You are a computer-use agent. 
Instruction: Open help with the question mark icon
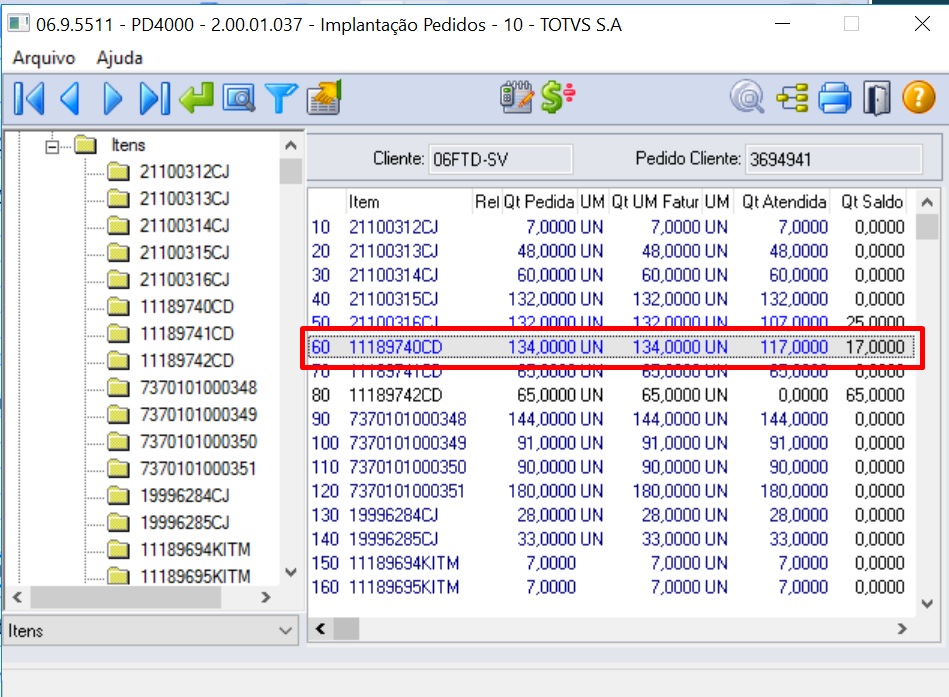click(917, 99)
